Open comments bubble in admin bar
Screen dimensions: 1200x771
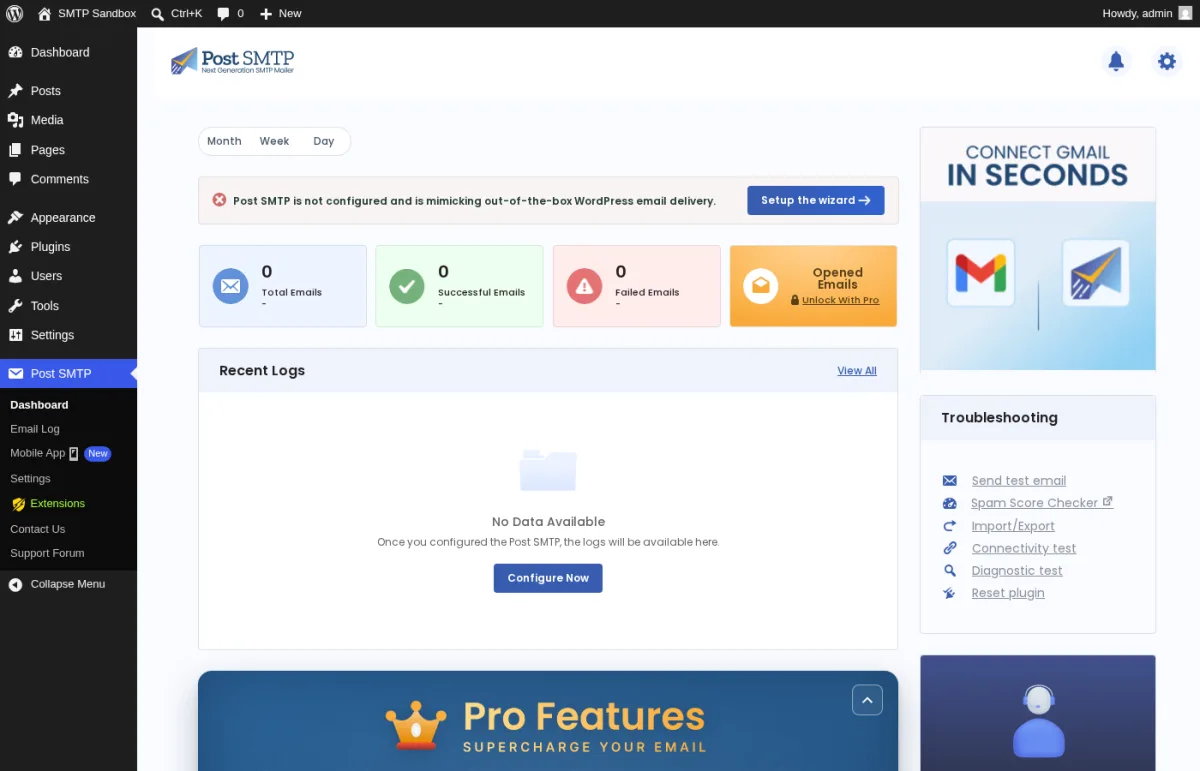(230, 13)
